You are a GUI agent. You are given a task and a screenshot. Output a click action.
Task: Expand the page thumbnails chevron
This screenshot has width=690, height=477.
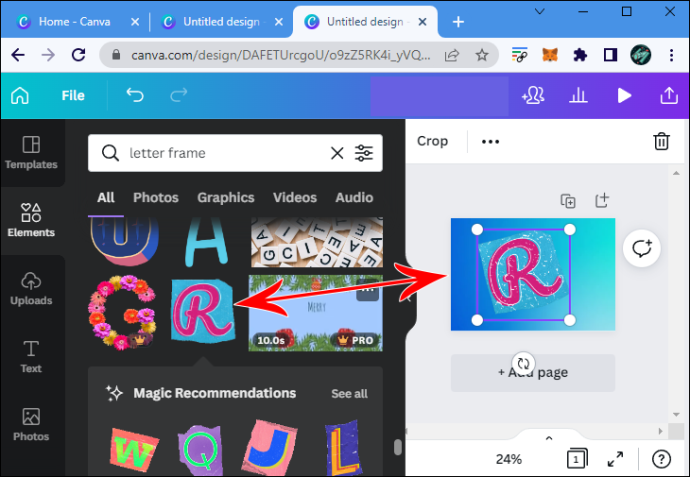click(549, 438)
